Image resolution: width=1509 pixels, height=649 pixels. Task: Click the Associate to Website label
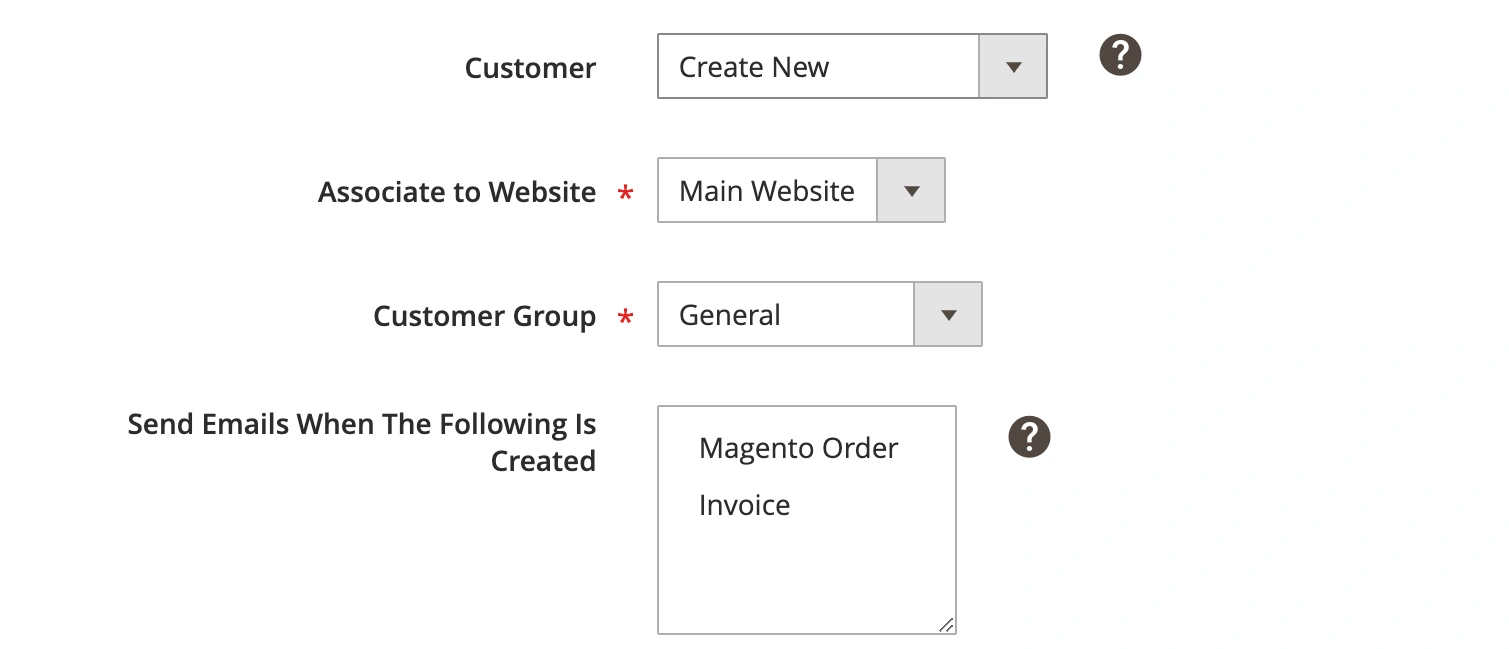(x=457, y=191)
